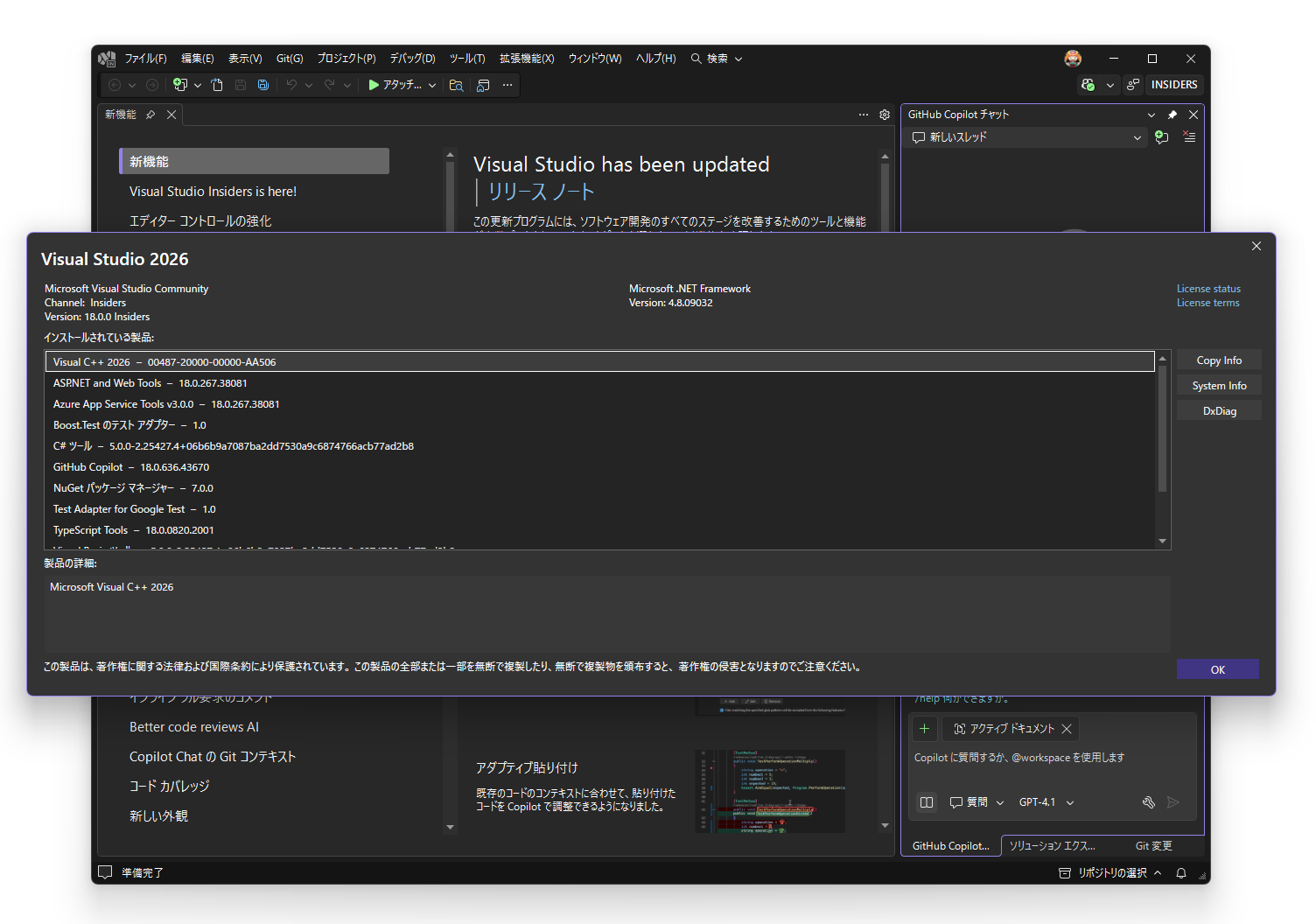Clear the chat history with the strikethrough list icon
Image resolution: width=1316 pixels, height=924 pixels.
(1188, 137)
